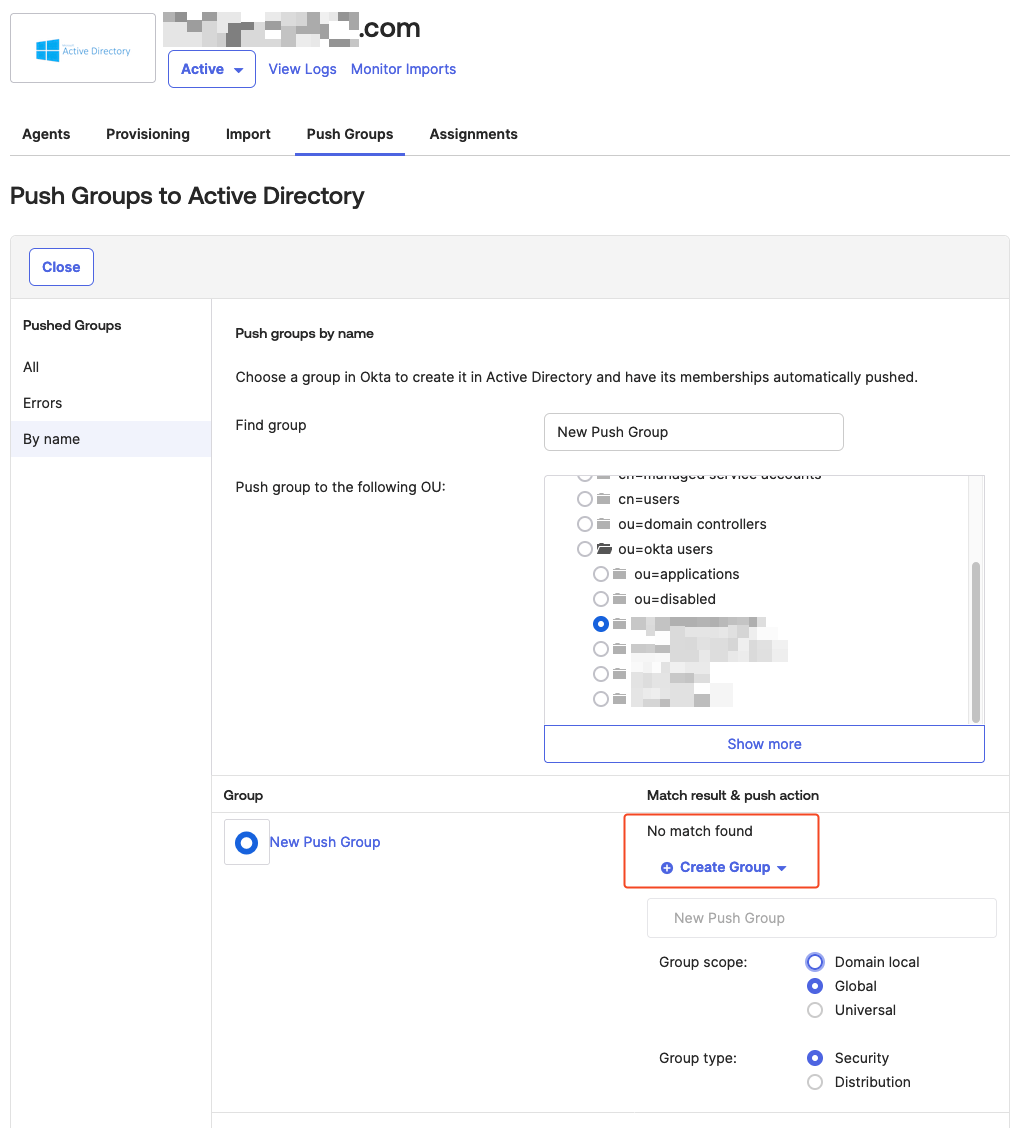Select the ou=domain controllers radio button
1021x1128 pixels.
coord(585,524)
